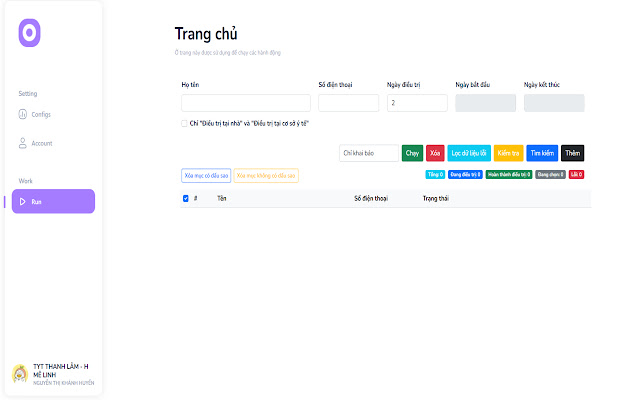
Task: Click the red Xóa button
Action: [435, 153]
